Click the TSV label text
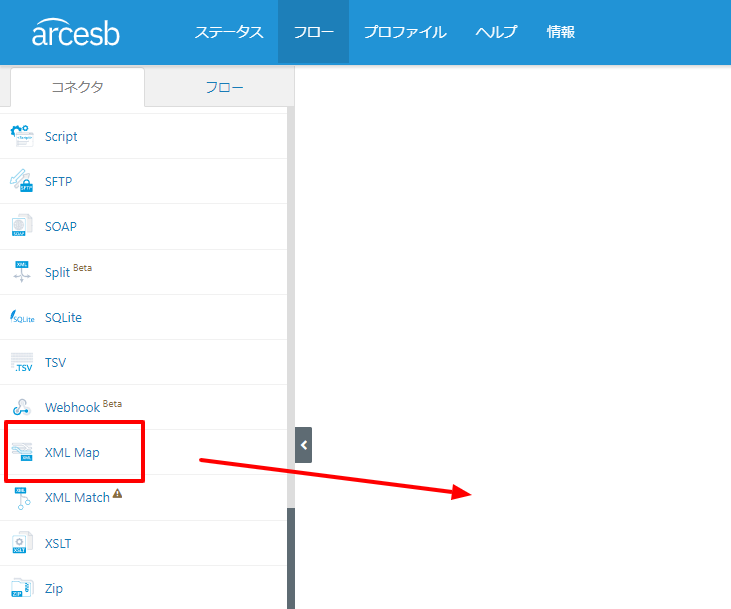 tap(55, 362)
